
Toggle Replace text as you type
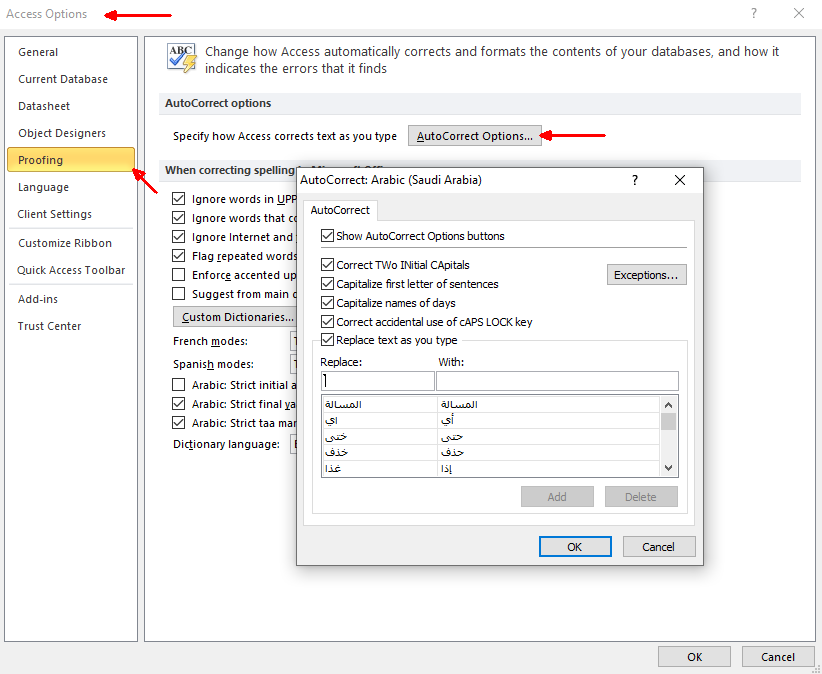[x=327, y=340]
